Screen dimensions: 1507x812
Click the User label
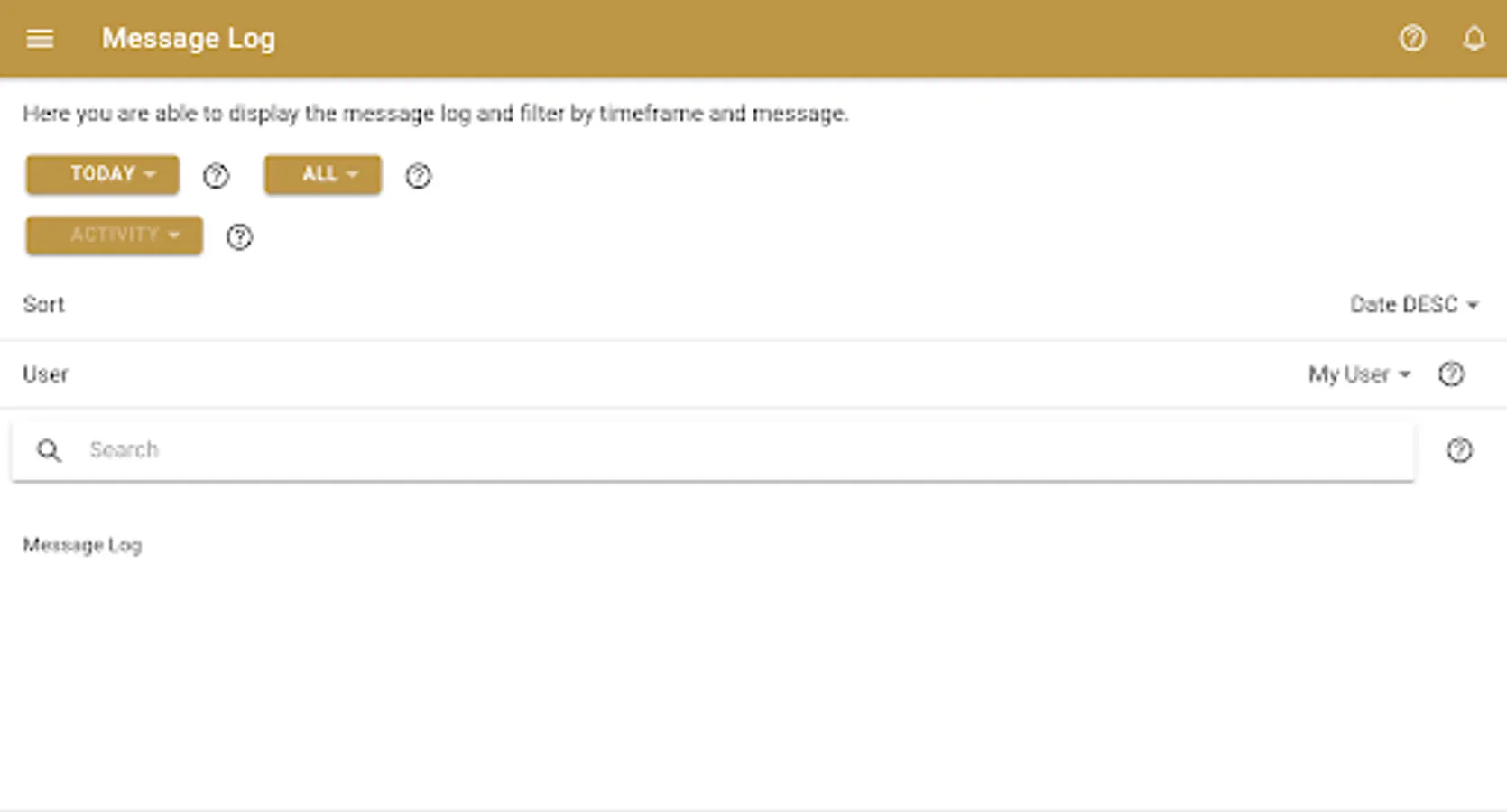click(45, 374)
